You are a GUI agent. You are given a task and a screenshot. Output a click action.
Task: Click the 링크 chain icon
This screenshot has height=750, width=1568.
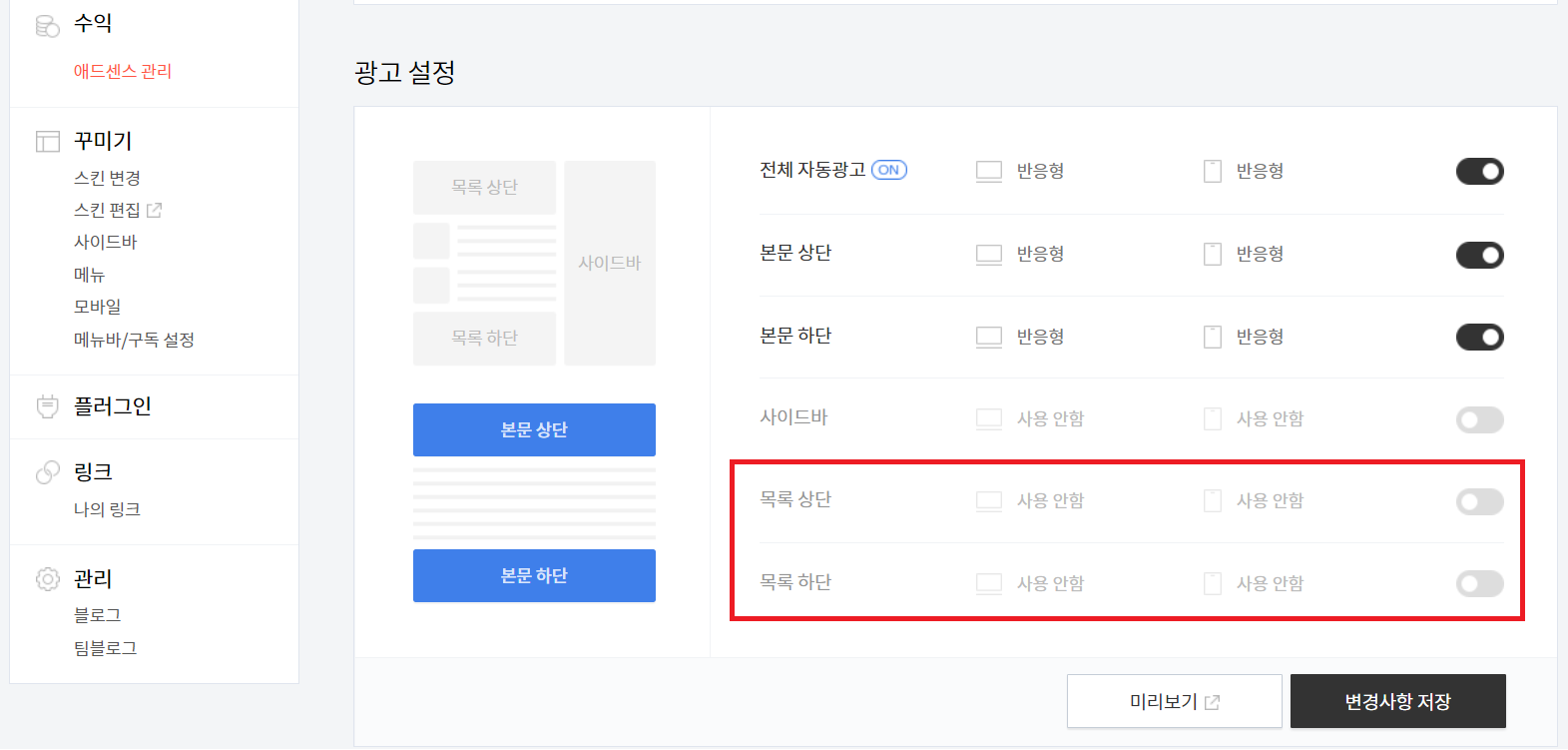click(x=47, y=472)
